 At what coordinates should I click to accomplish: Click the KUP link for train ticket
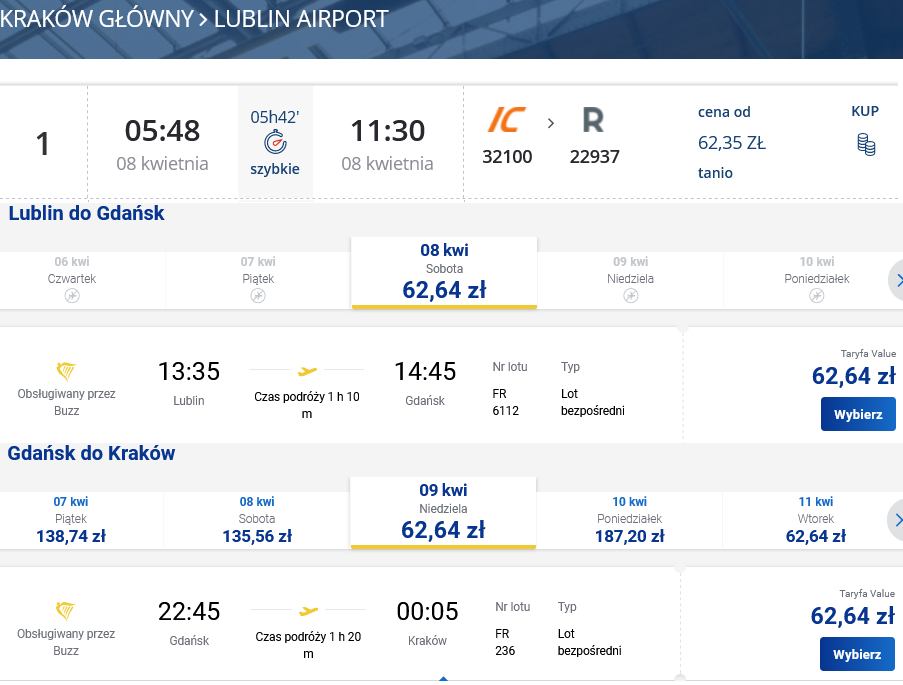click(x=865, y=111)
